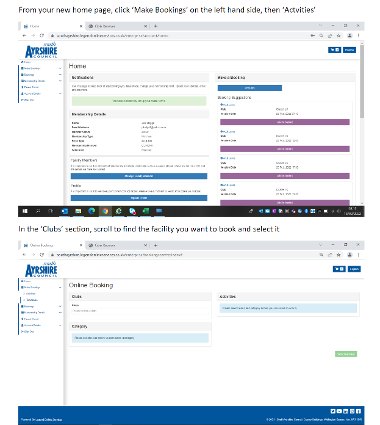
Task: Click the Ayrshire Council logo in upper screenshot
Action: point(41,50)
